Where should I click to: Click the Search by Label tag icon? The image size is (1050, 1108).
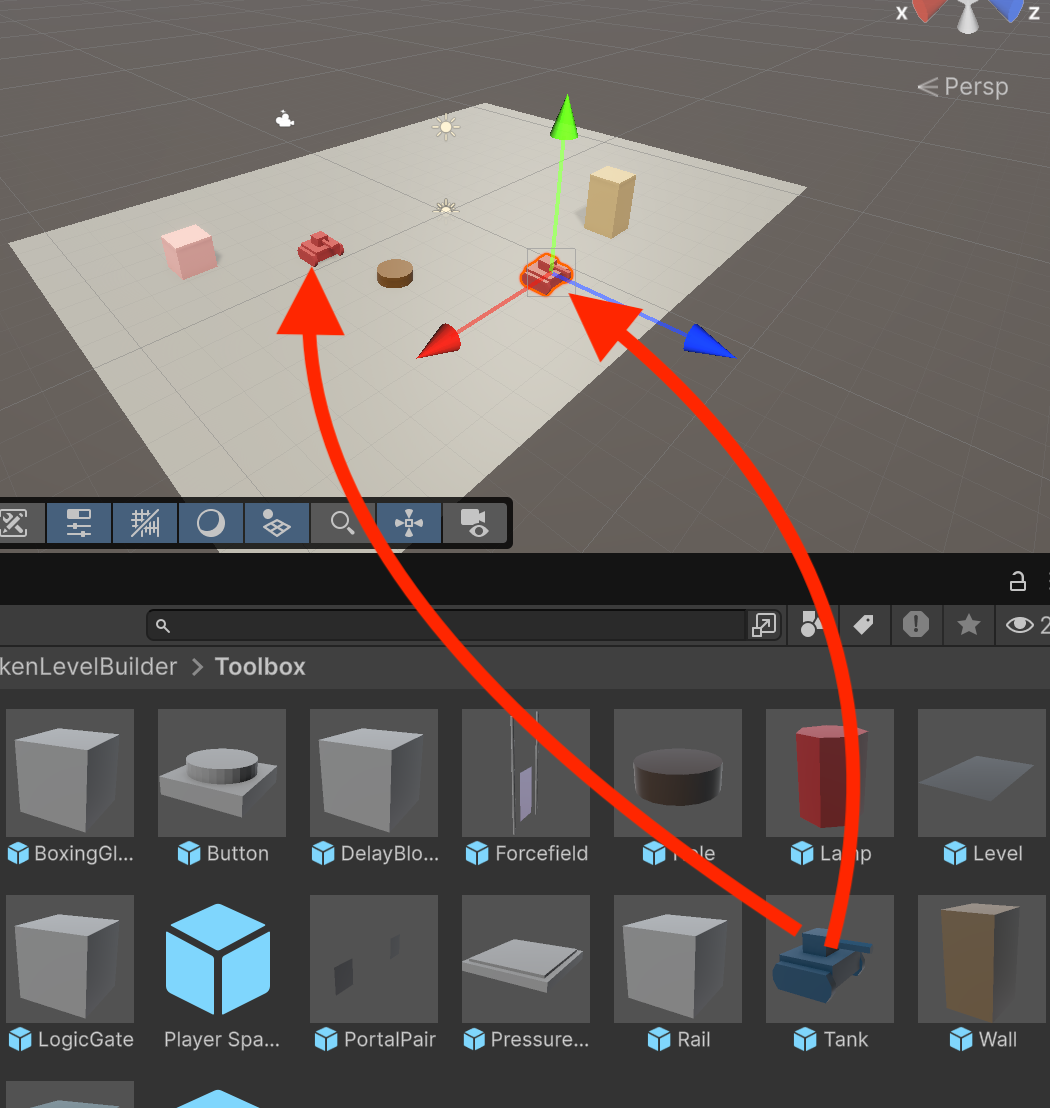click(863, 625)
